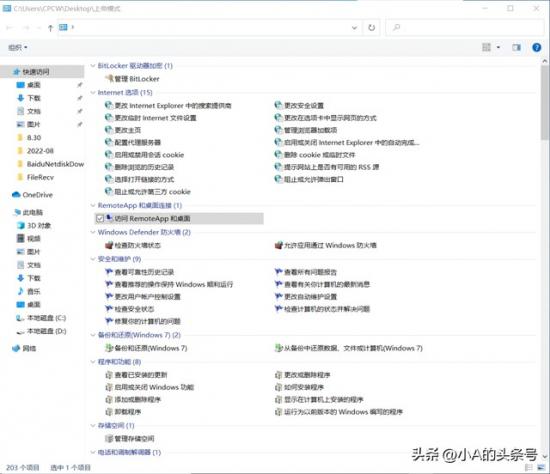
Task: Open 提示网站上是否有可用的 RSS 源
Action: tap(327, 167)
